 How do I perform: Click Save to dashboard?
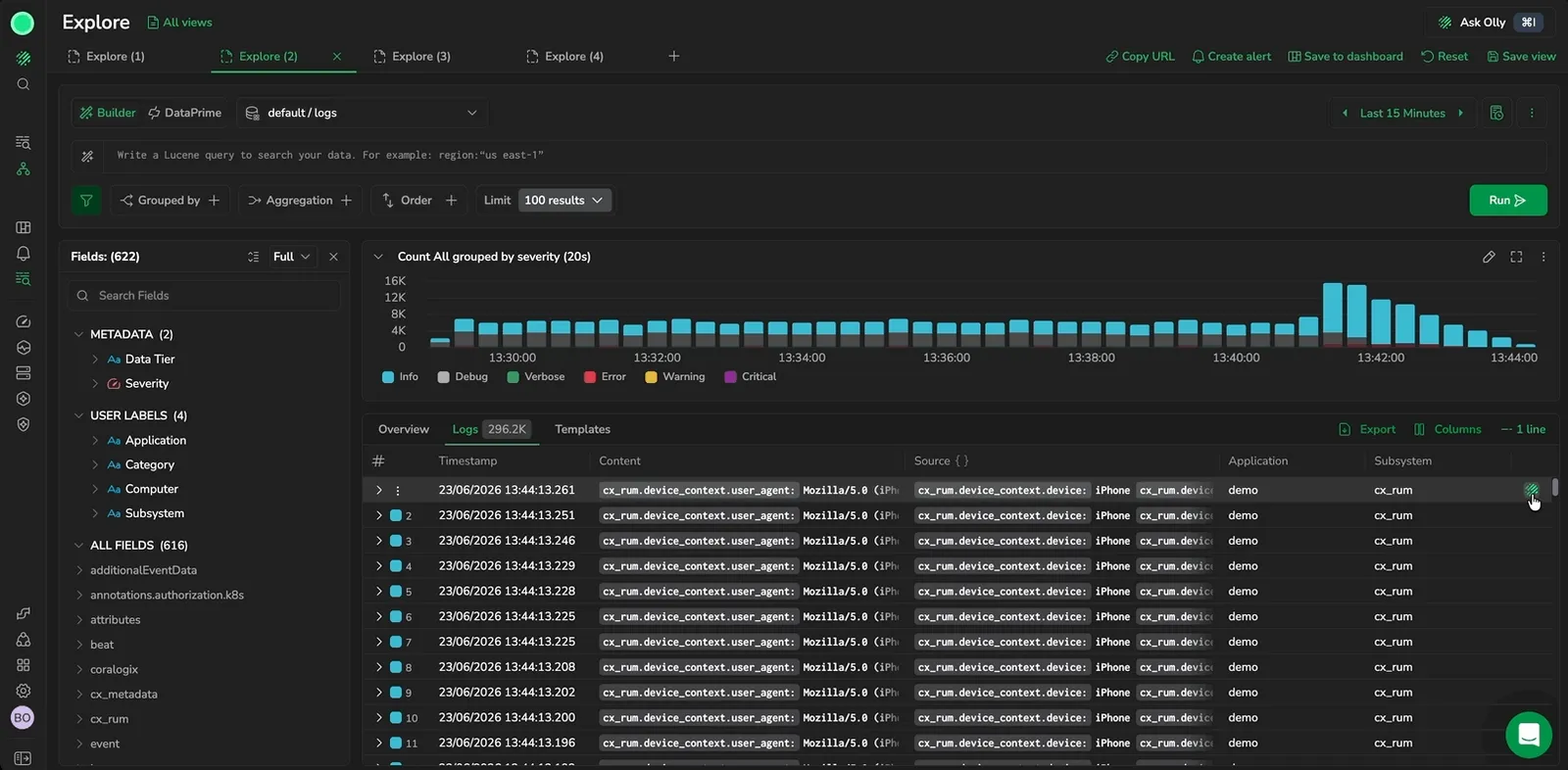point(1346,57)
